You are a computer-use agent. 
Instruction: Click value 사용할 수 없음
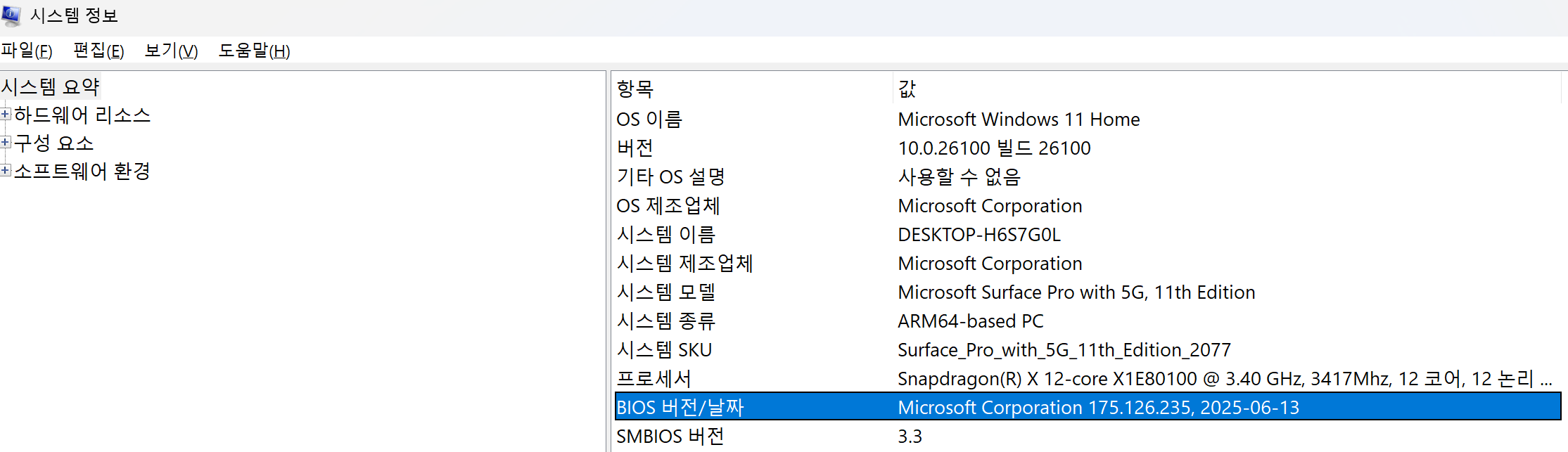tap(959, 176)
